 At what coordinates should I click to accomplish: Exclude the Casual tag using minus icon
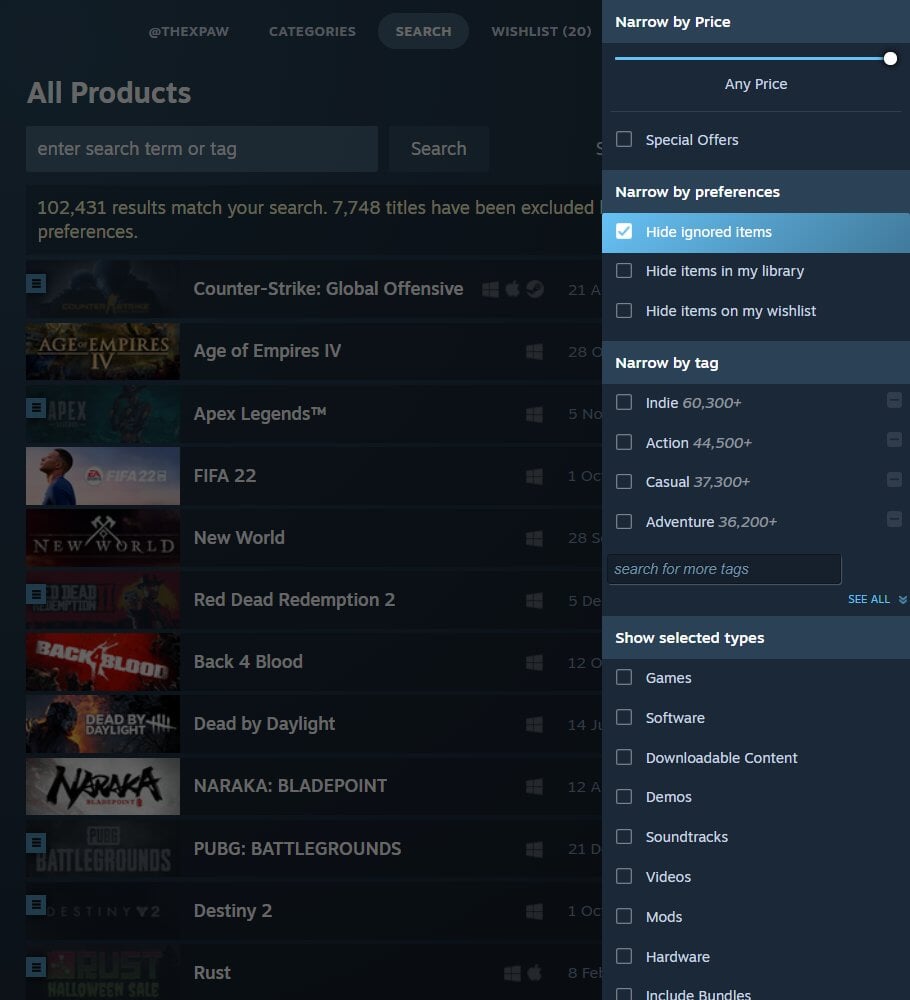[894, 479]
